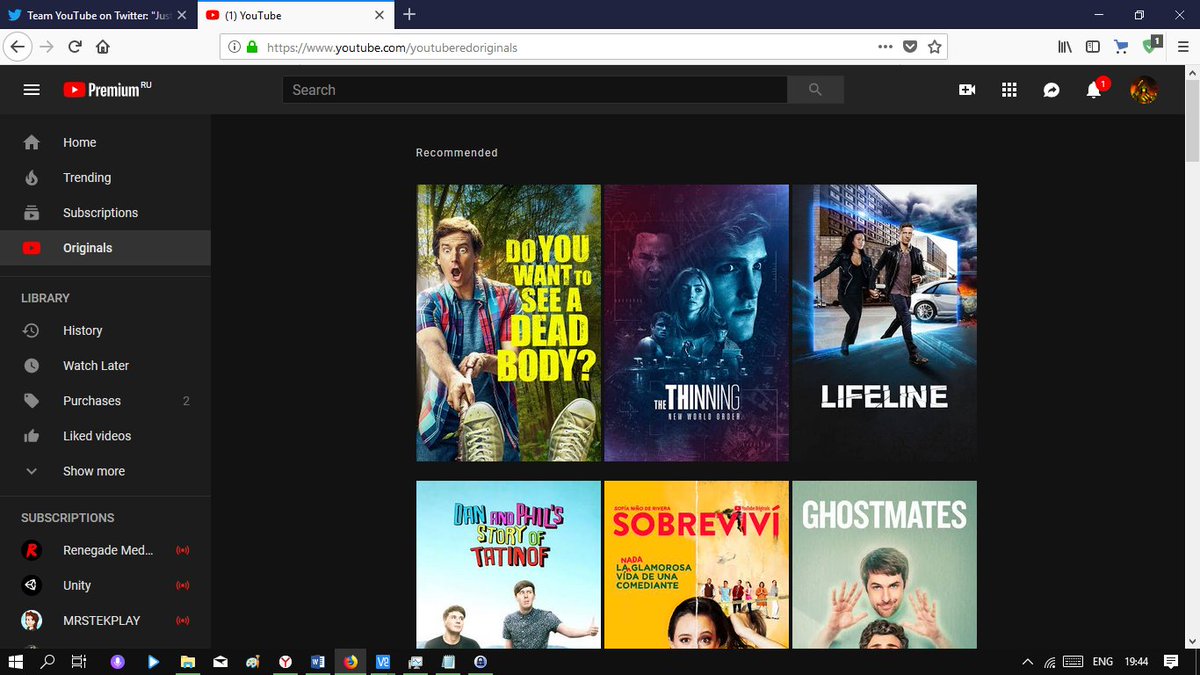Open Do You Want to See a Dead Body poster
This screenshot has height=675, width=1200.
[x=509, y=323]
